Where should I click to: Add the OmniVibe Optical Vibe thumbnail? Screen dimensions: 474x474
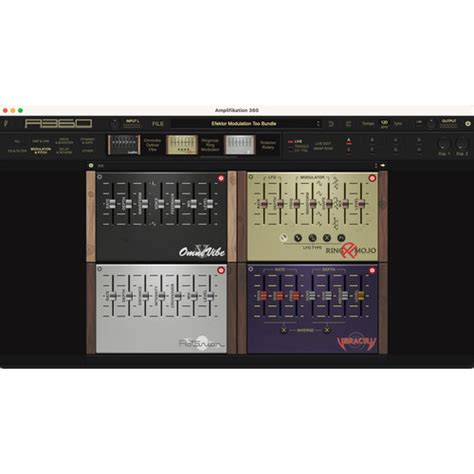[x=124, y=145]
